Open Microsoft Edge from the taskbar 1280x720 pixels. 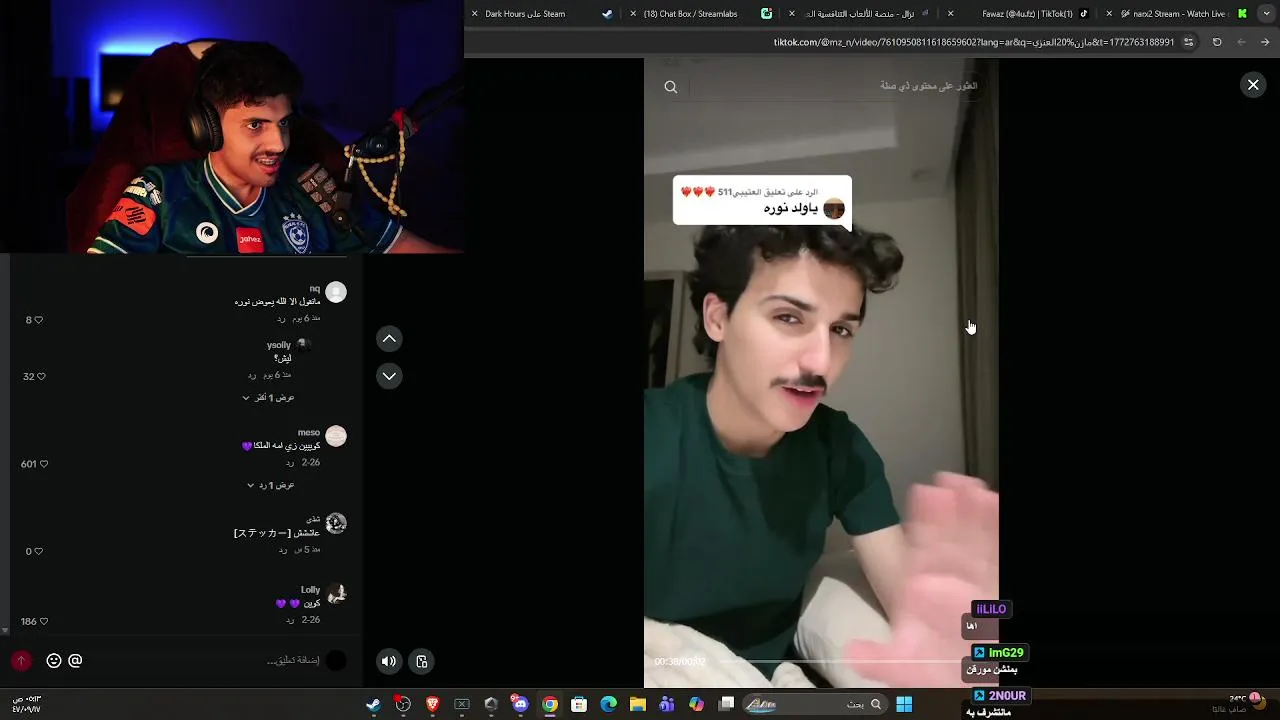tap(608, 704)
